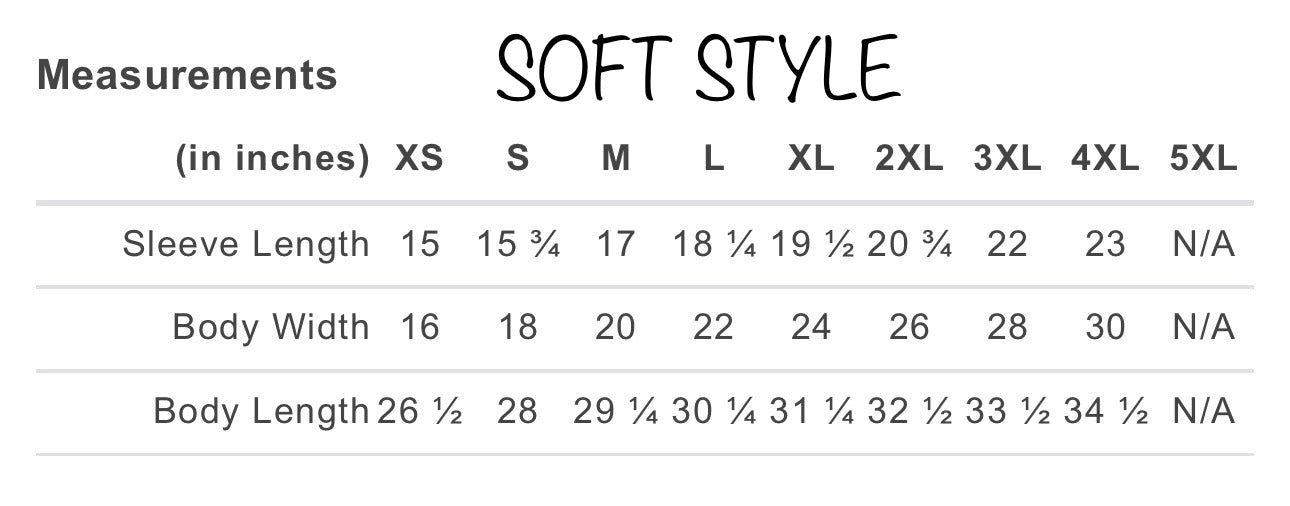The height and width of the screenshot is (506, 1290).
Task: Click Sleeve Length value 23 for 4XL
Action: click(1105, 244)
